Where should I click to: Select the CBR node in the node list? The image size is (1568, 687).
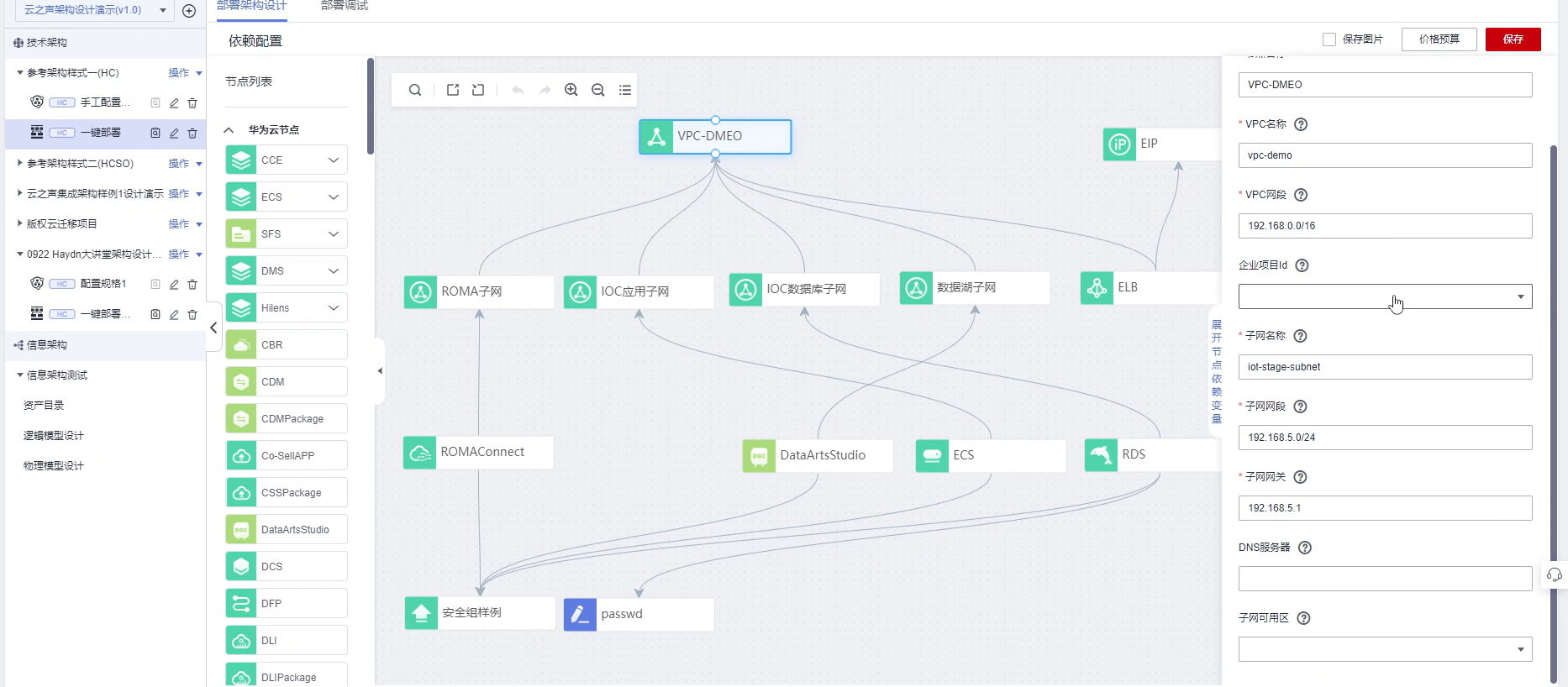[x=287, y=345]
